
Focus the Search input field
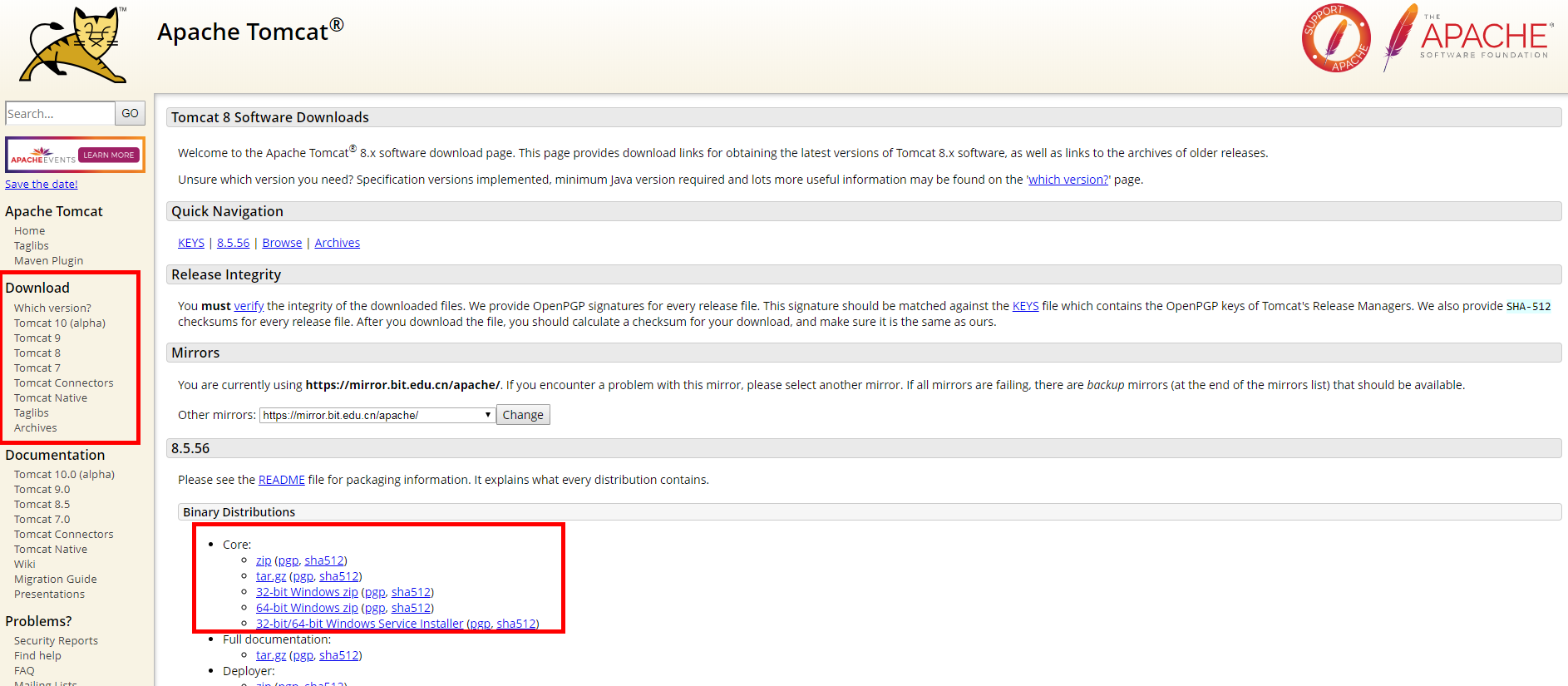pyautogui.click(x=60, y=113)
